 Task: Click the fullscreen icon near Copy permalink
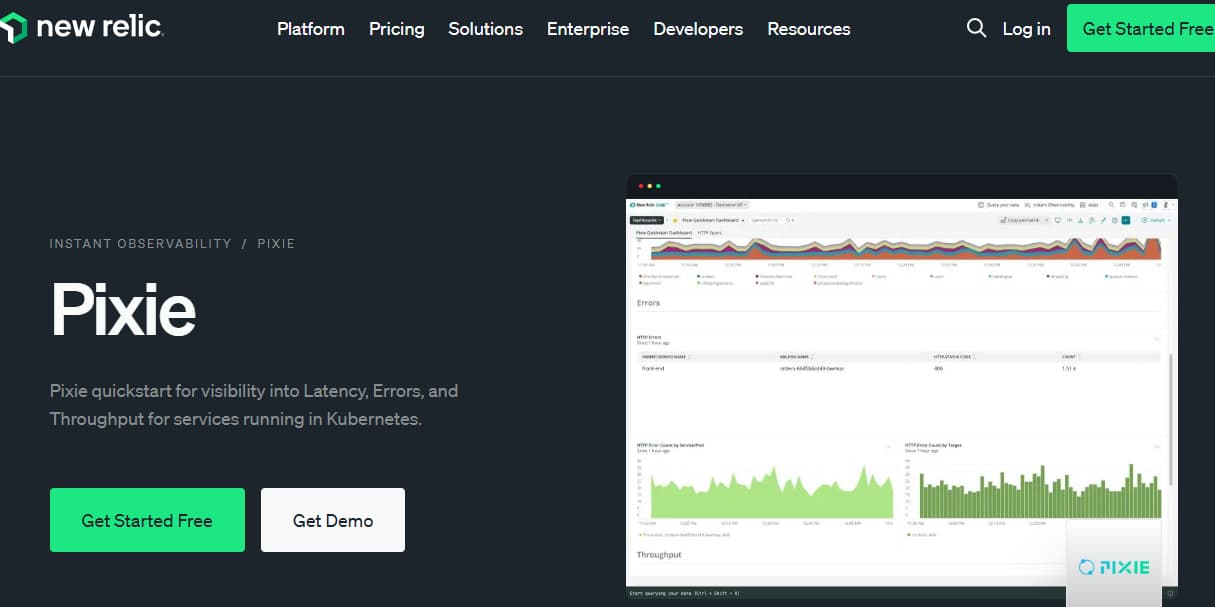(1104, 220)
